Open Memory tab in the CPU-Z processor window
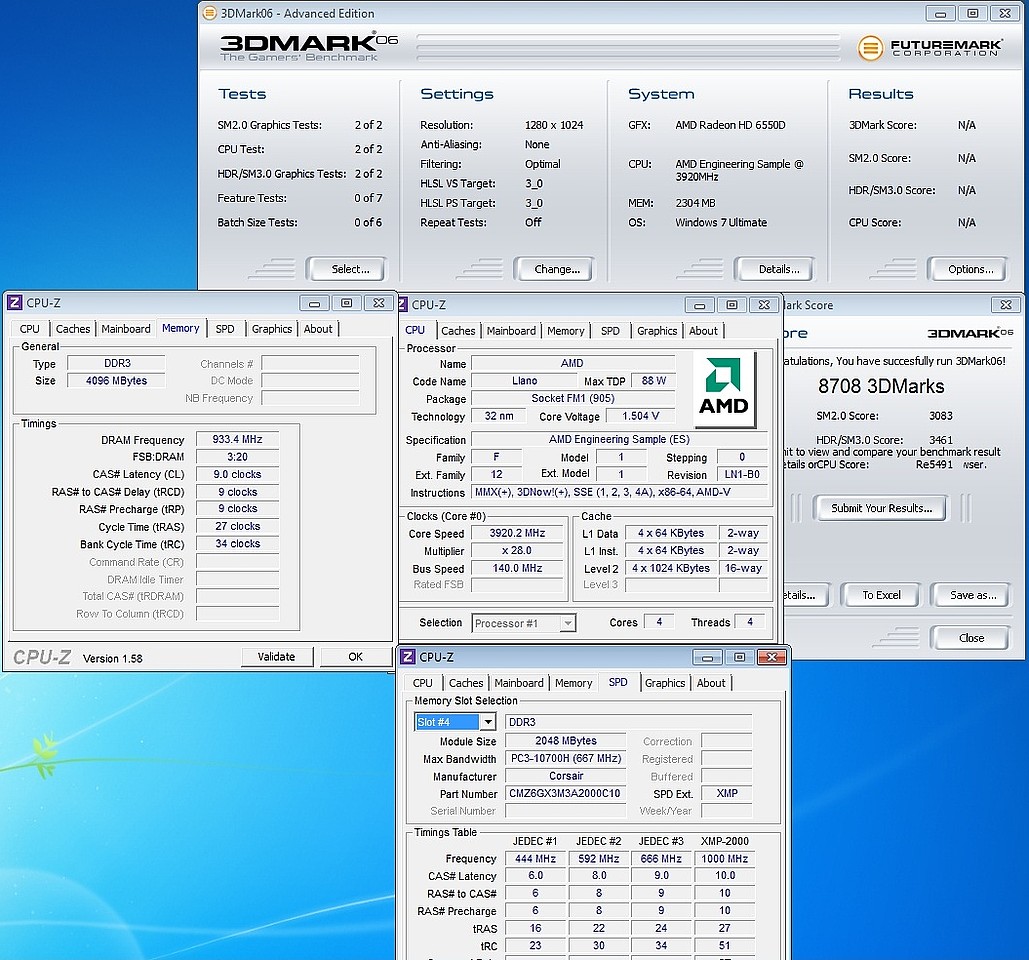1029x960 pixels. click(x=566, y=331)
